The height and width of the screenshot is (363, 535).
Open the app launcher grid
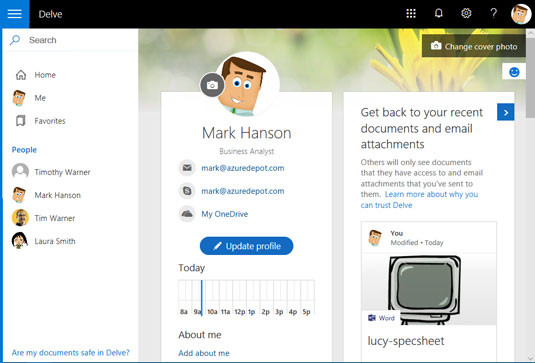(x=411, y=14)
